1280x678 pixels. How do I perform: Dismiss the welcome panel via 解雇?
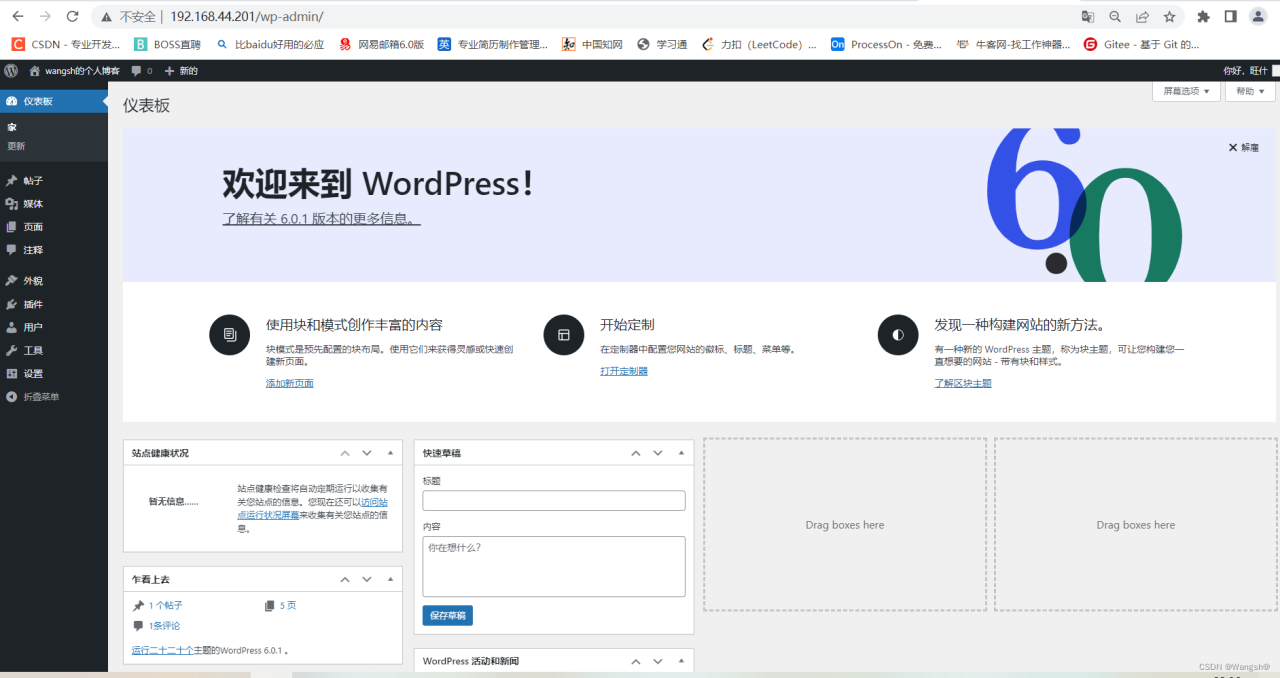(1243, 147)
